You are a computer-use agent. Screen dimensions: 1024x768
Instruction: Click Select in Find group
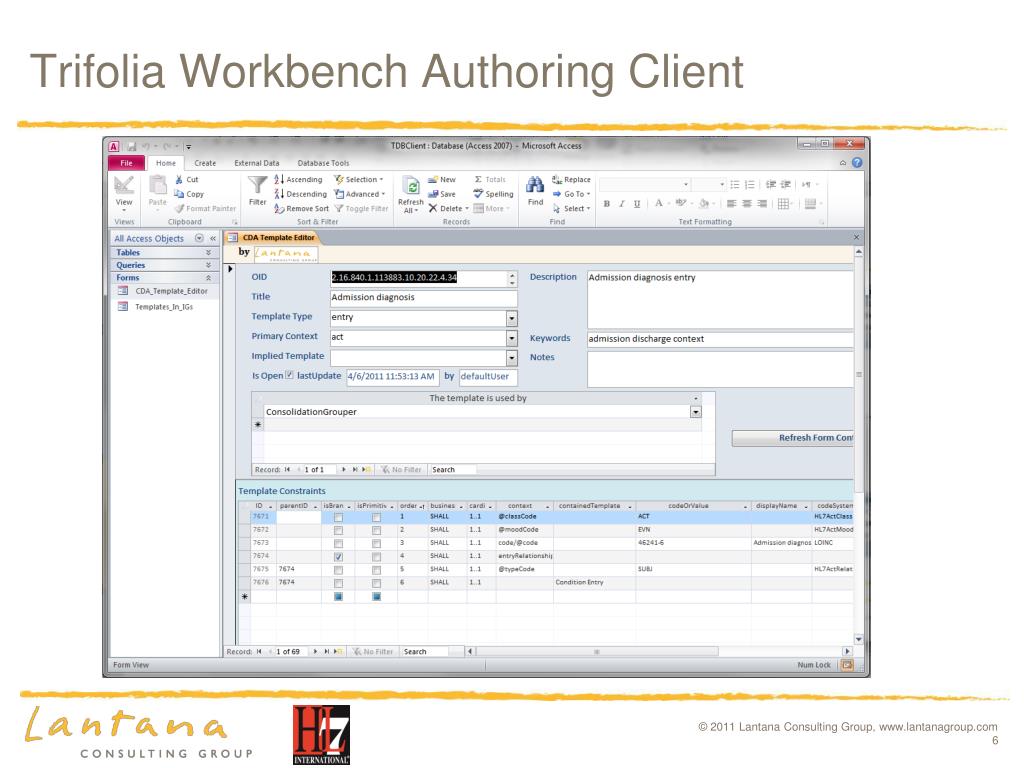coord(571,208)
